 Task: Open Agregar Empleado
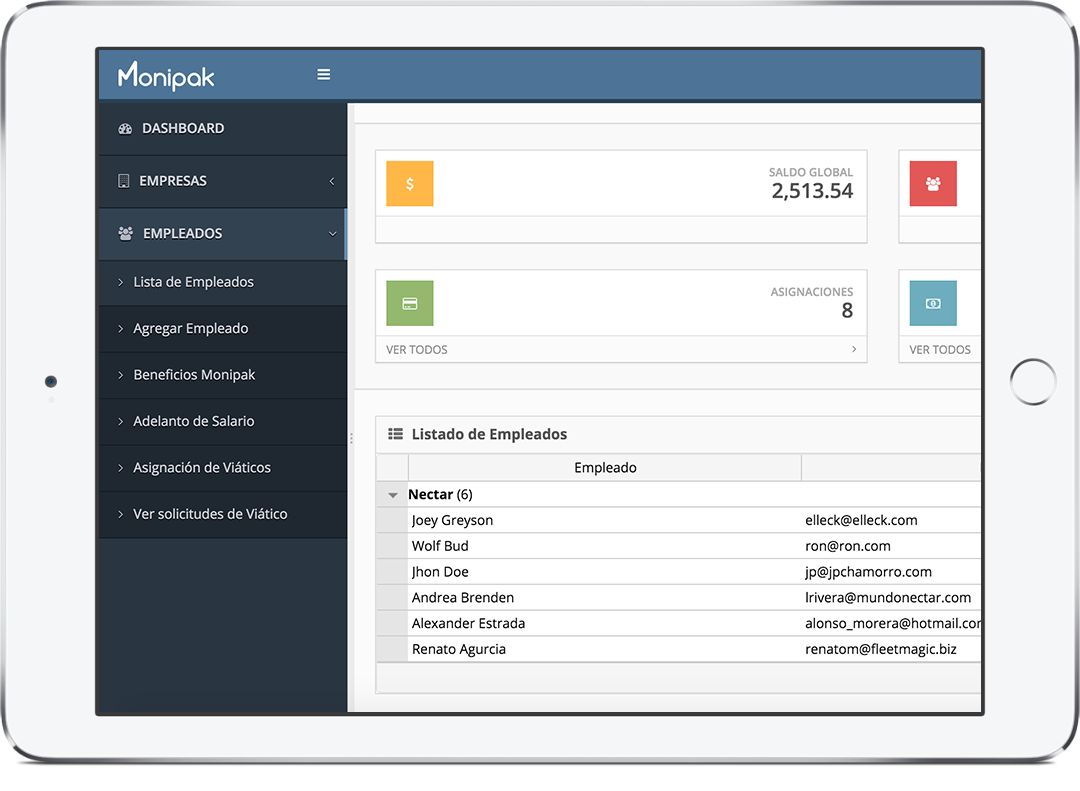pyautogui.click(x=222, y=329)
